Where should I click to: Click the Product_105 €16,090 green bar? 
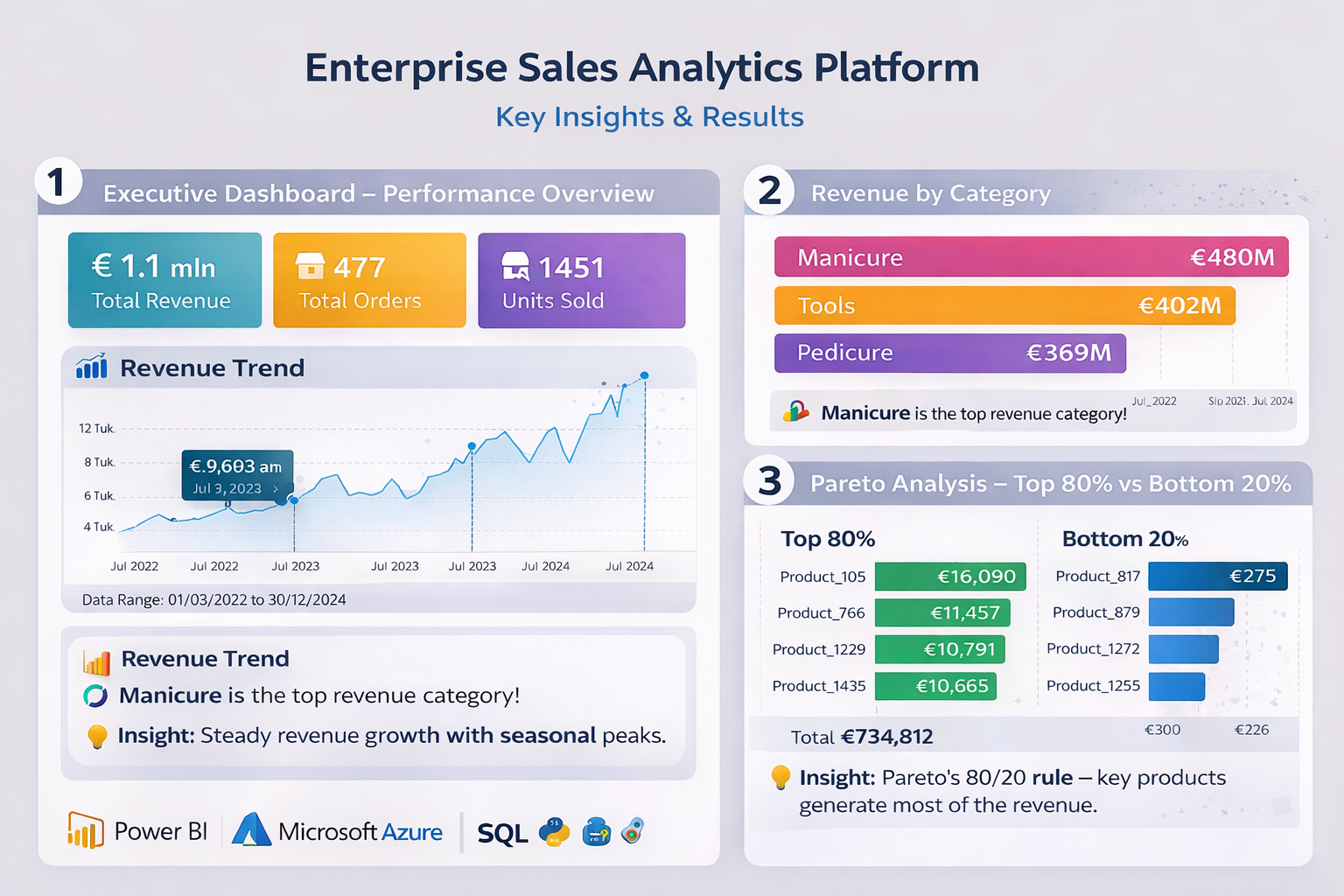point(950,577)
